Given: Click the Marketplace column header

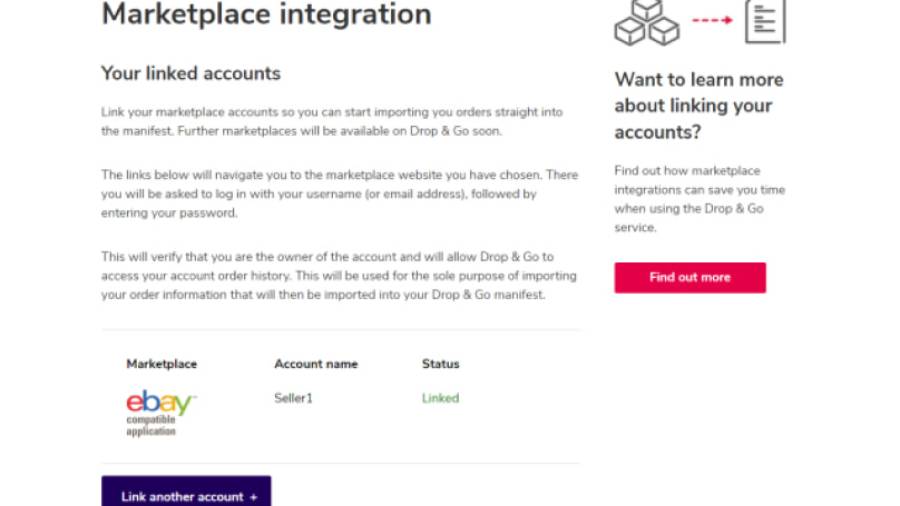Looking at the screenshot, I should (161, 364).
